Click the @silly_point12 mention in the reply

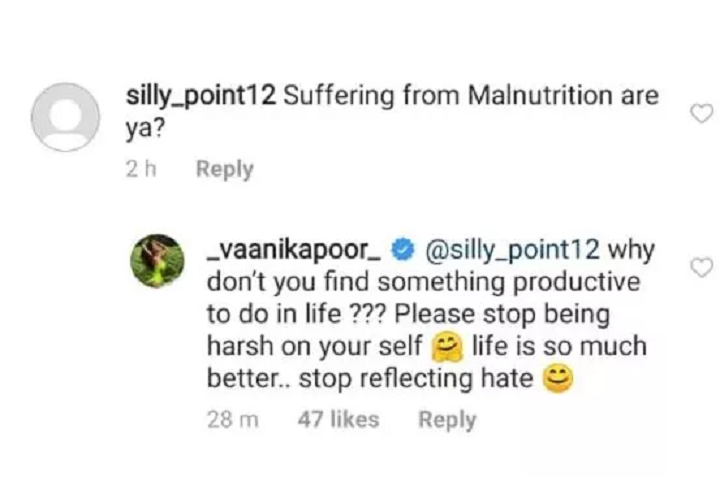(514, 246)
